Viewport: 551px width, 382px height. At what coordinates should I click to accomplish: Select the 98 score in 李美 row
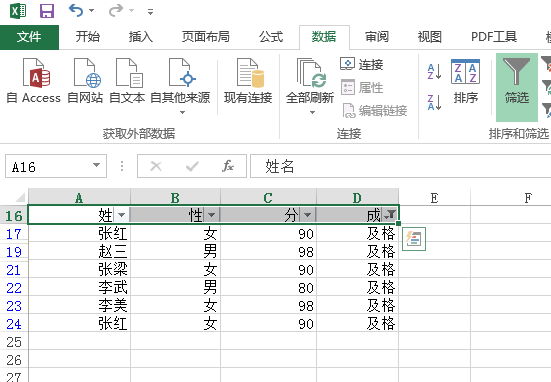coord(269,305)
